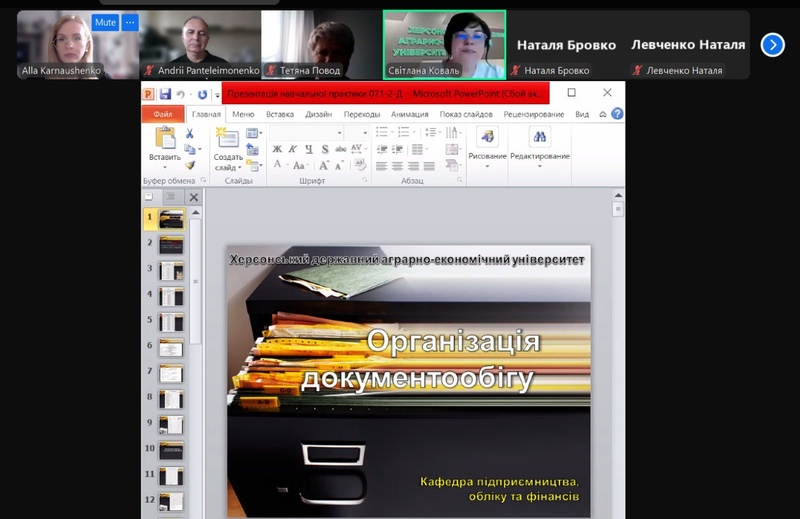800x519 pixels.
Task: Click the Undo arrow icon
Action: pyautogui.click(x=180, y=94)
